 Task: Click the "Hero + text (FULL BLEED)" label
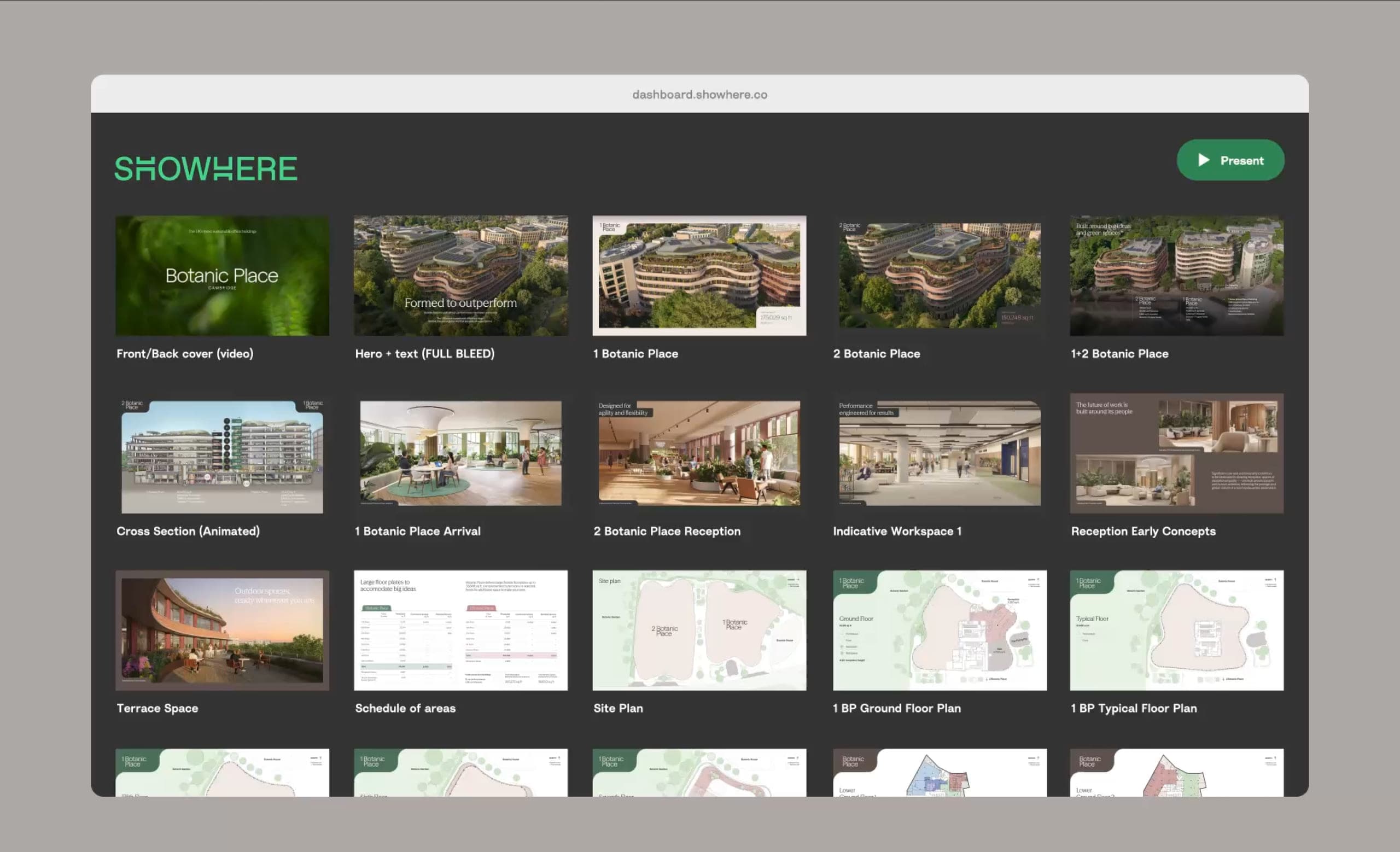point(425,354)
